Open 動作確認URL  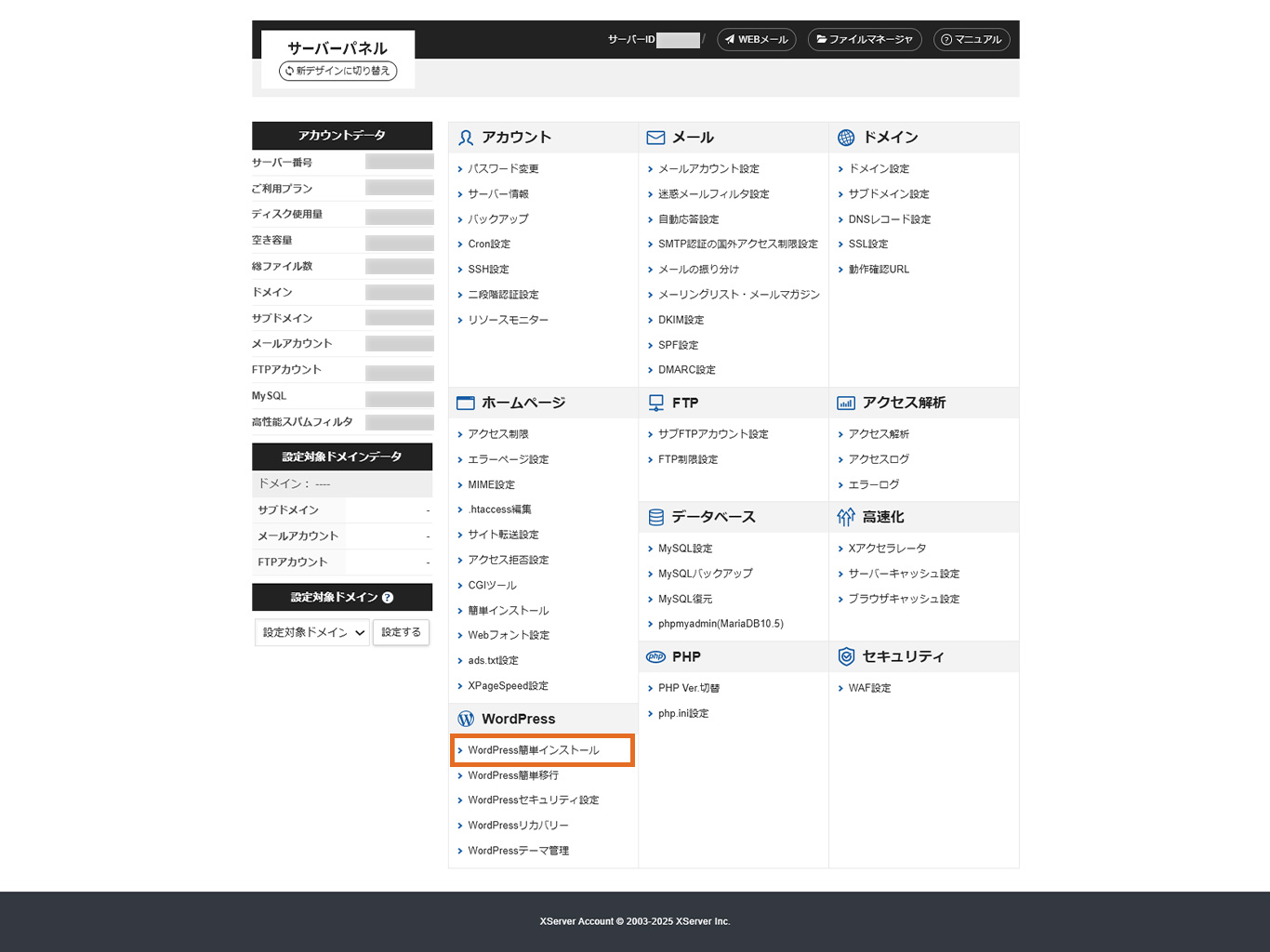tap(879, 270)
